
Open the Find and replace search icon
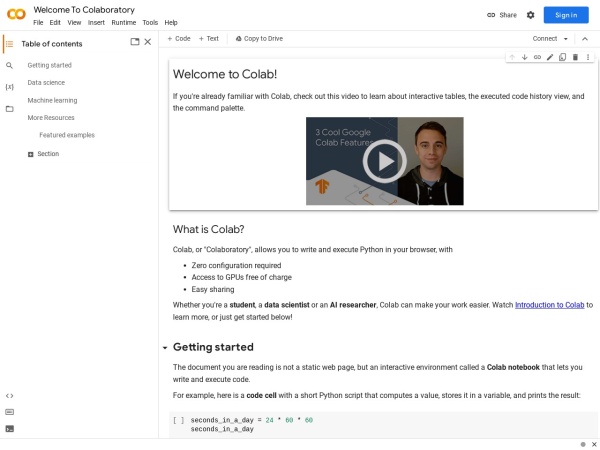coord(10,65)
